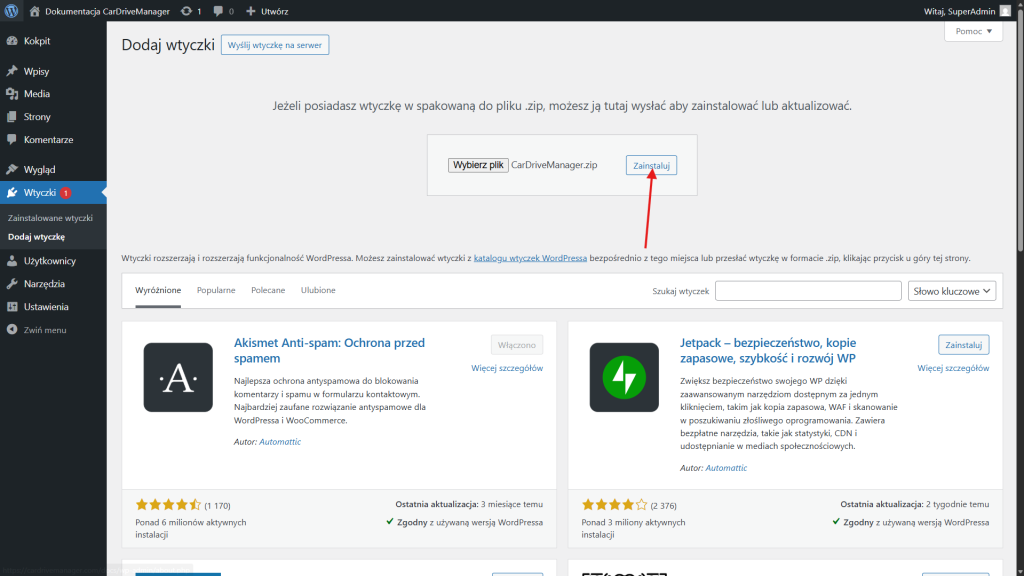Open the Media library menu item
Screen dimensions: 1024x576
(36, 94)
